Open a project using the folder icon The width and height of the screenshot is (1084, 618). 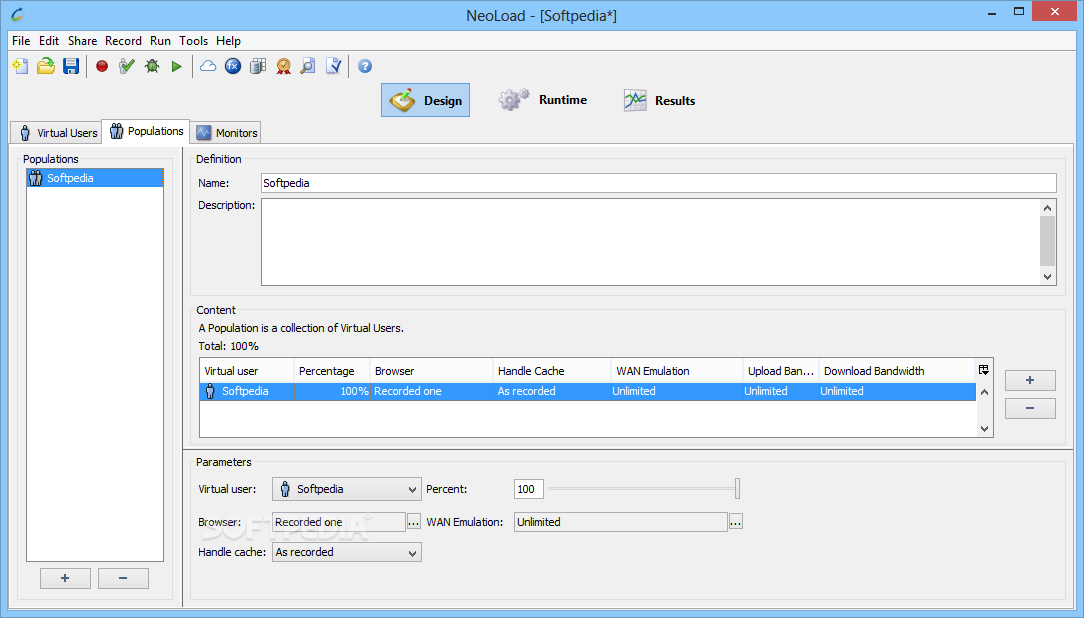click(x=46, y=66)
